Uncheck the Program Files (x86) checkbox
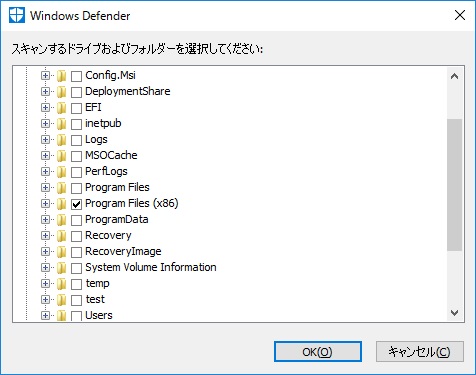 click(x=76, y=204)
